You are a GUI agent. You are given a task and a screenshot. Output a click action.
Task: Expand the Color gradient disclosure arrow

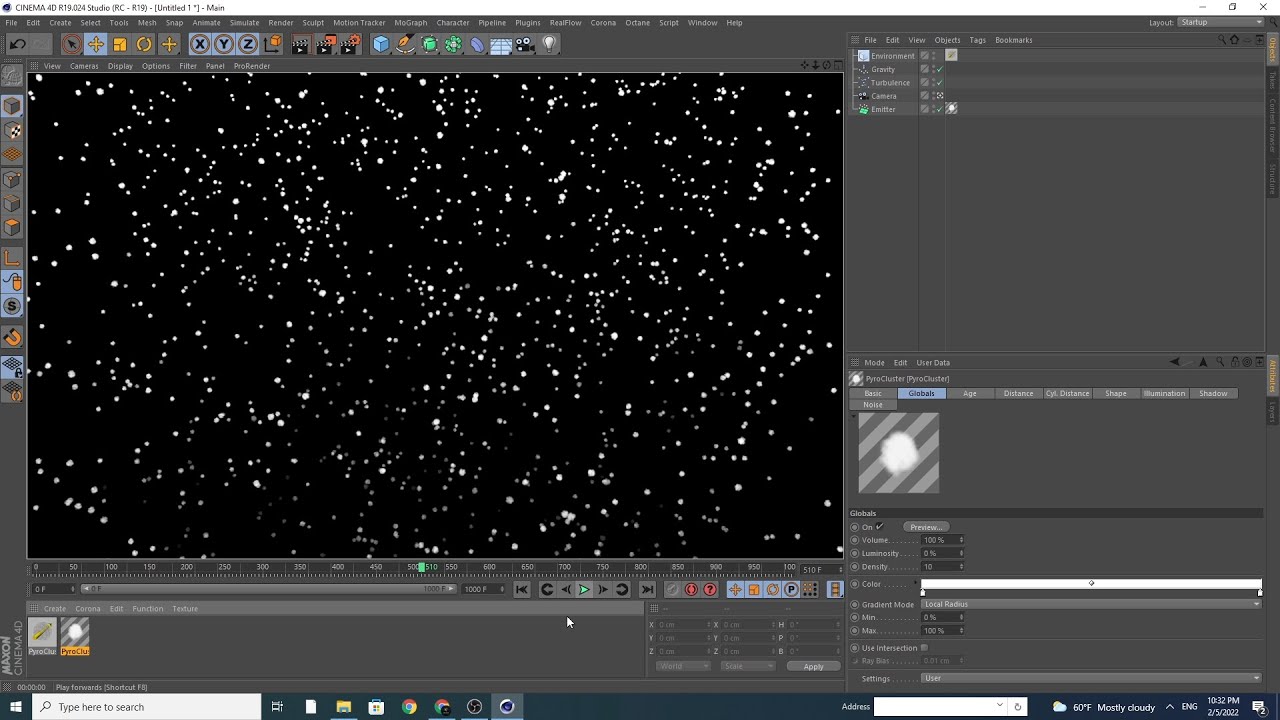[x=916, y=584]
